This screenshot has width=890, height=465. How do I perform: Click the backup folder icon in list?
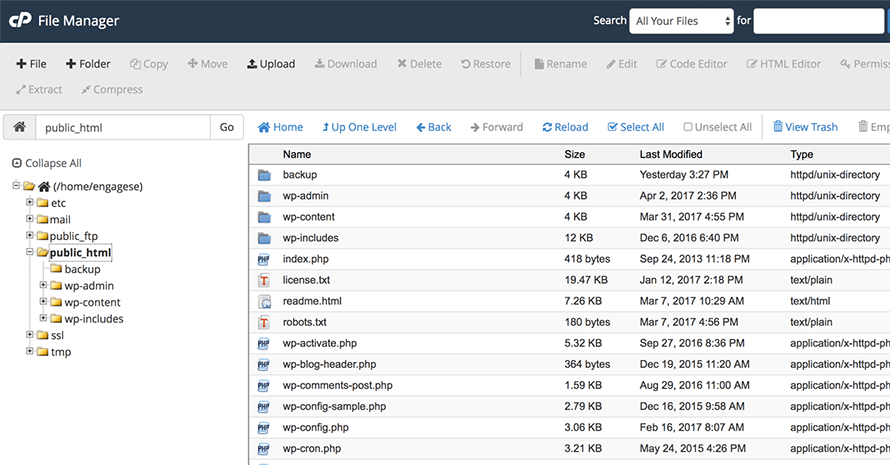coord(264,175)
